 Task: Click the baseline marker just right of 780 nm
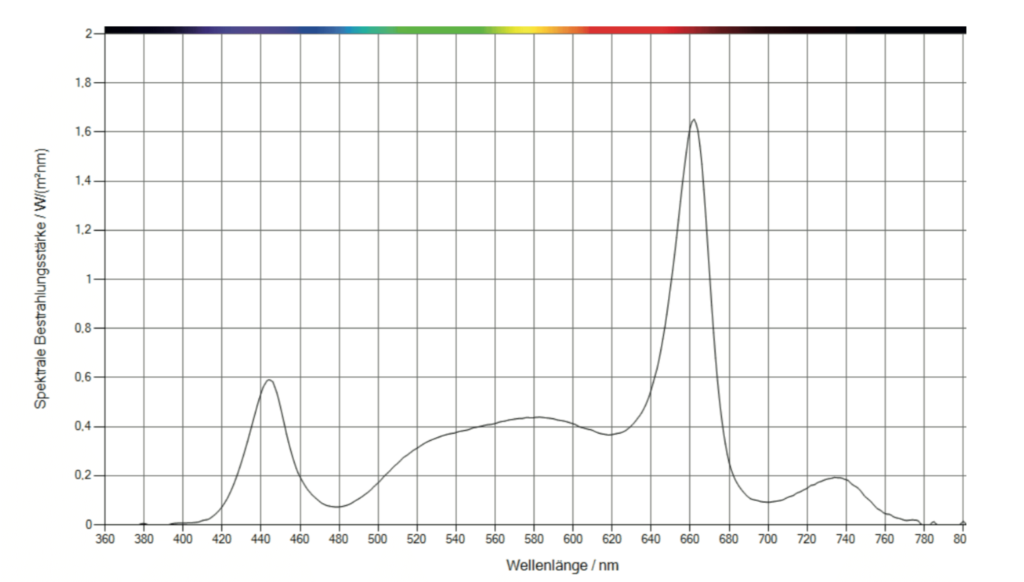pos(933,523)
